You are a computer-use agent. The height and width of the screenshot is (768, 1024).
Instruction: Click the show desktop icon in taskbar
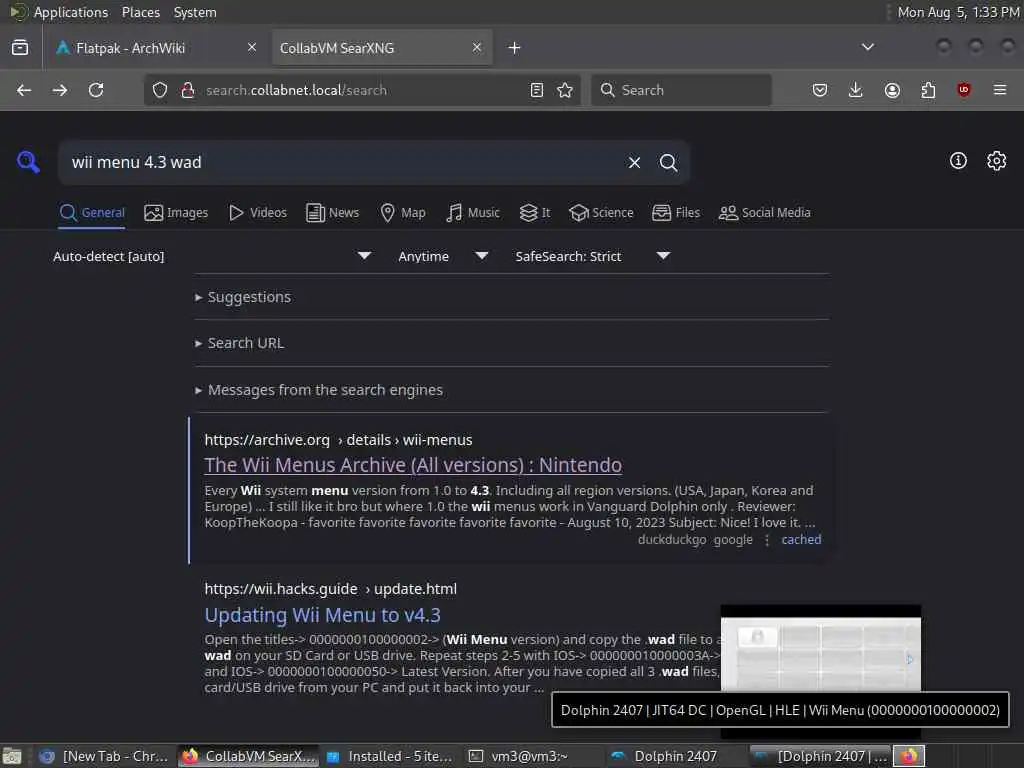coord(12,756)
